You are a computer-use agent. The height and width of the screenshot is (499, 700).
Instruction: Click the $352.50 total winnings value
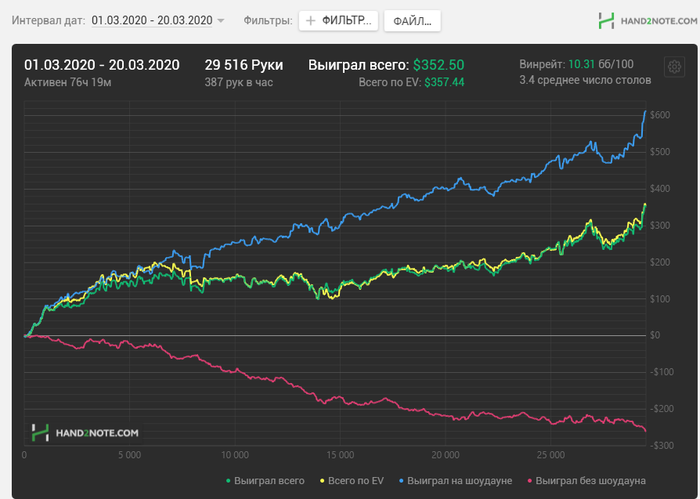click(438, 65)
